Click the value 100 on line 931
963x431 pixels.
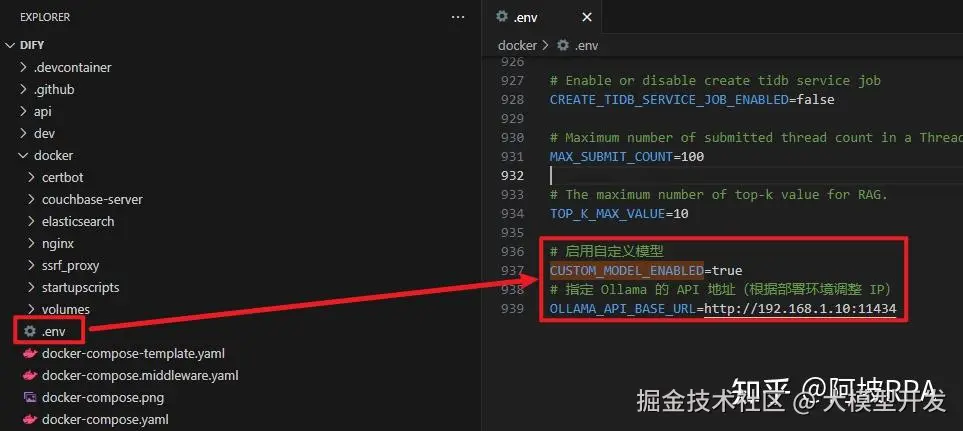pos(692,157)
